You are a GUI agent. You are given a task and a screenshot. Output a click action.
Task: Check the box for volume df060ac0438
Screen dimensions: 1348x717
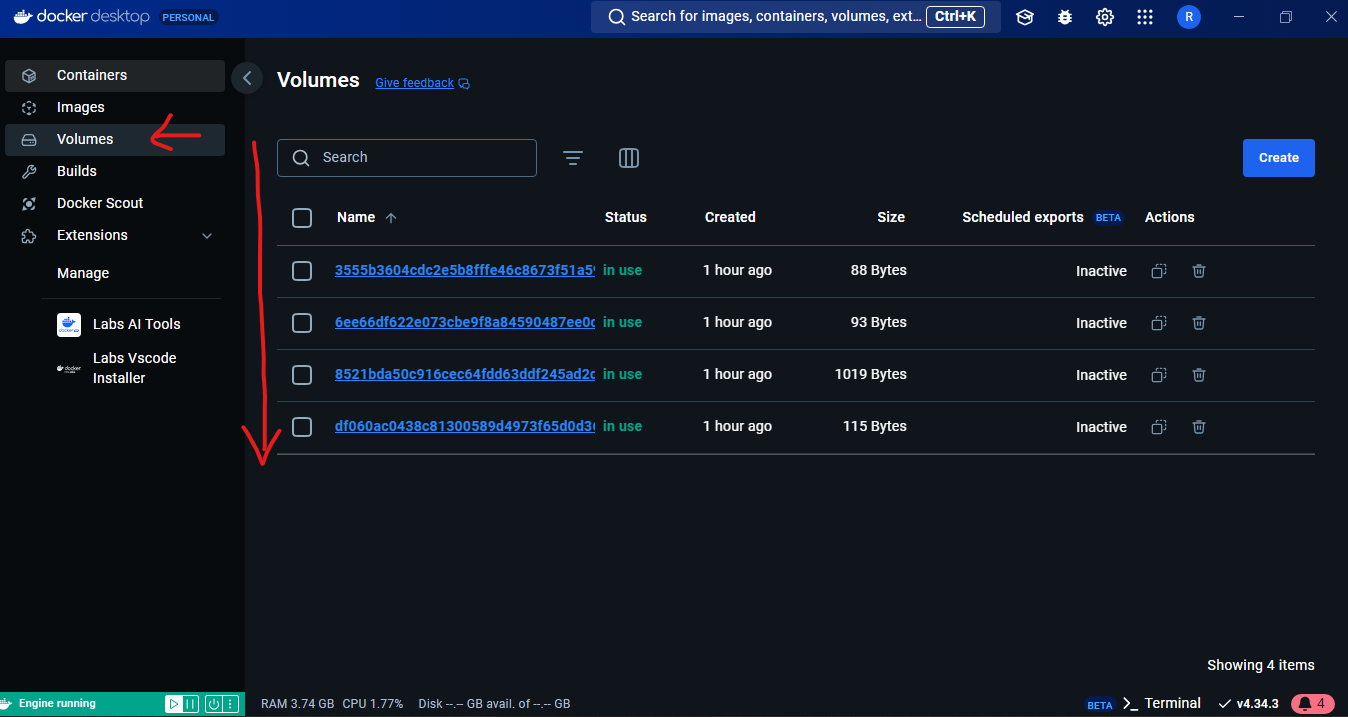(x=302, y=427)
